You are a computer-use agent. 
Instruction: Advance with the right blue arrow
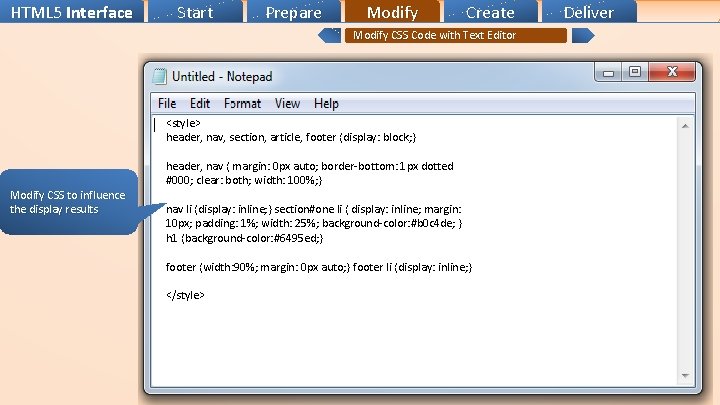tap(583, 35)
